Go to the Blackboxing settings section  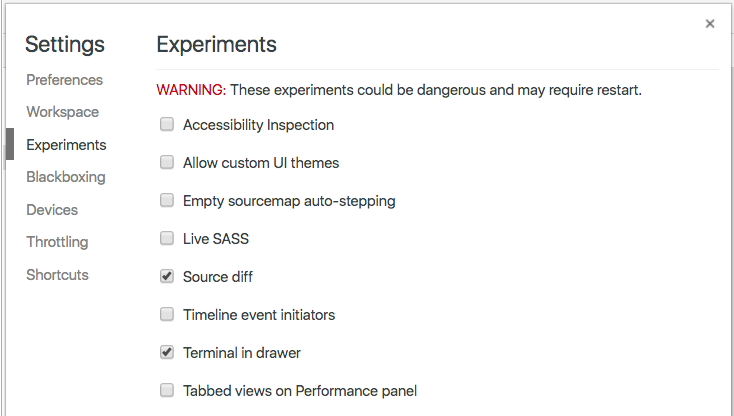[65, 177]
